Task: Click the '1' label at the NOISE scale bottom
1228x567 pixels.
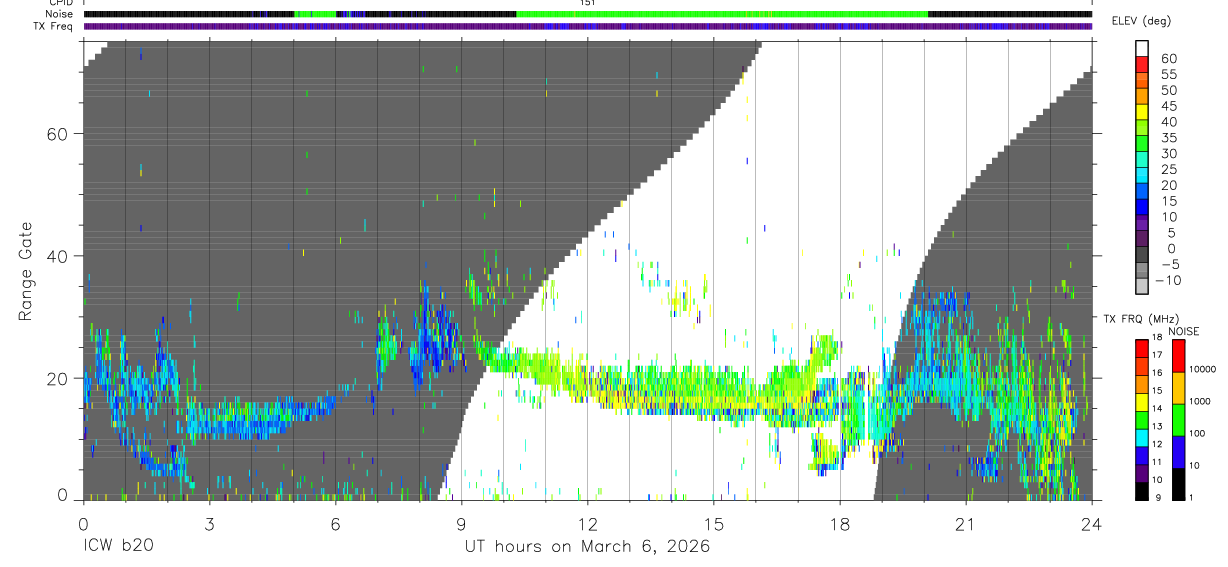Action: 1193,498
